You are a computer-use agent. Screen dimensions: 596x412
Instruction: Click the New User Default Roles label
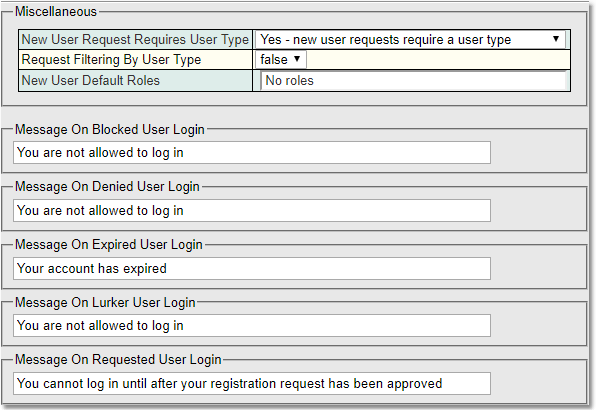[90, 81]
